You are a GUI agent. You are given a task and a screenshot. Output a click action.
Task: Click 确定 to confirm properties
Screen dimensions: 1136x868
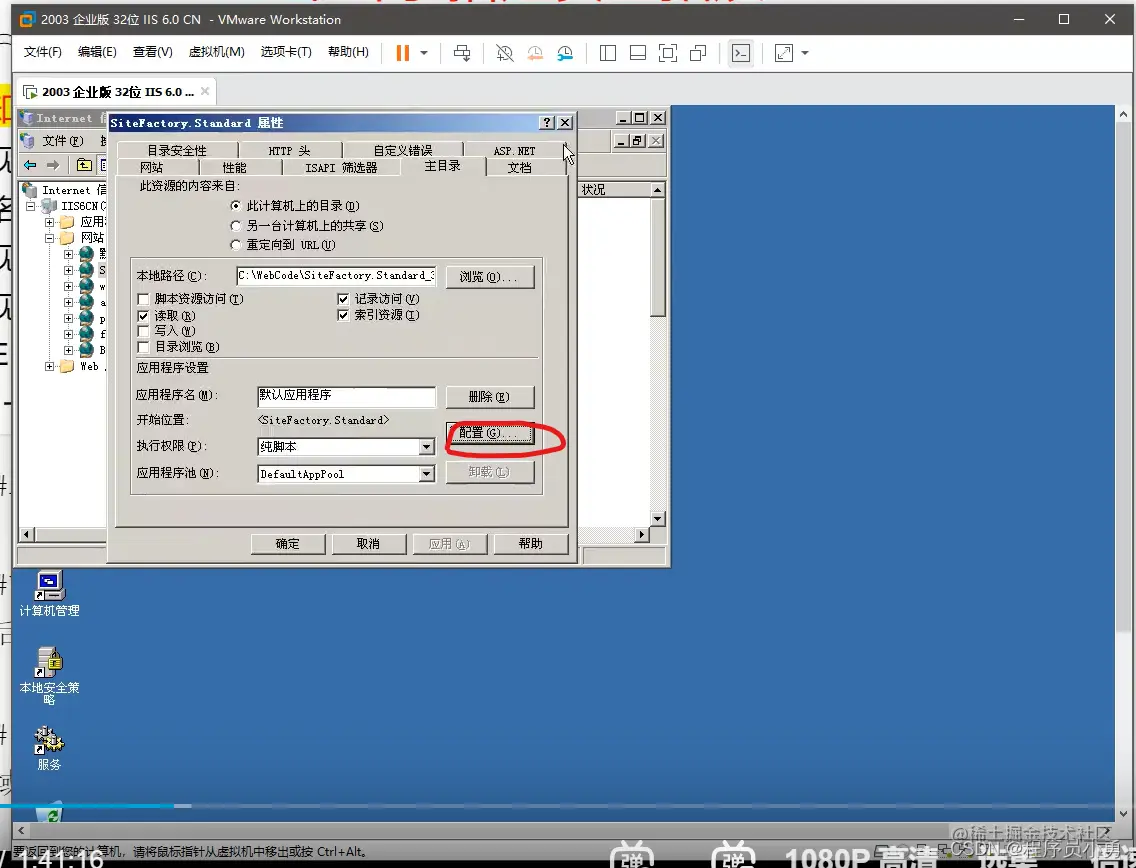point(288,543)
